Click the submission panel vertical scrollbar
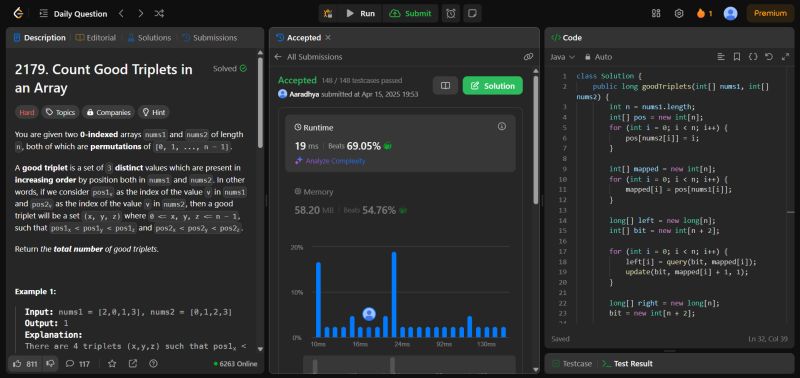 pyautogui.click(x=535, y=140)
